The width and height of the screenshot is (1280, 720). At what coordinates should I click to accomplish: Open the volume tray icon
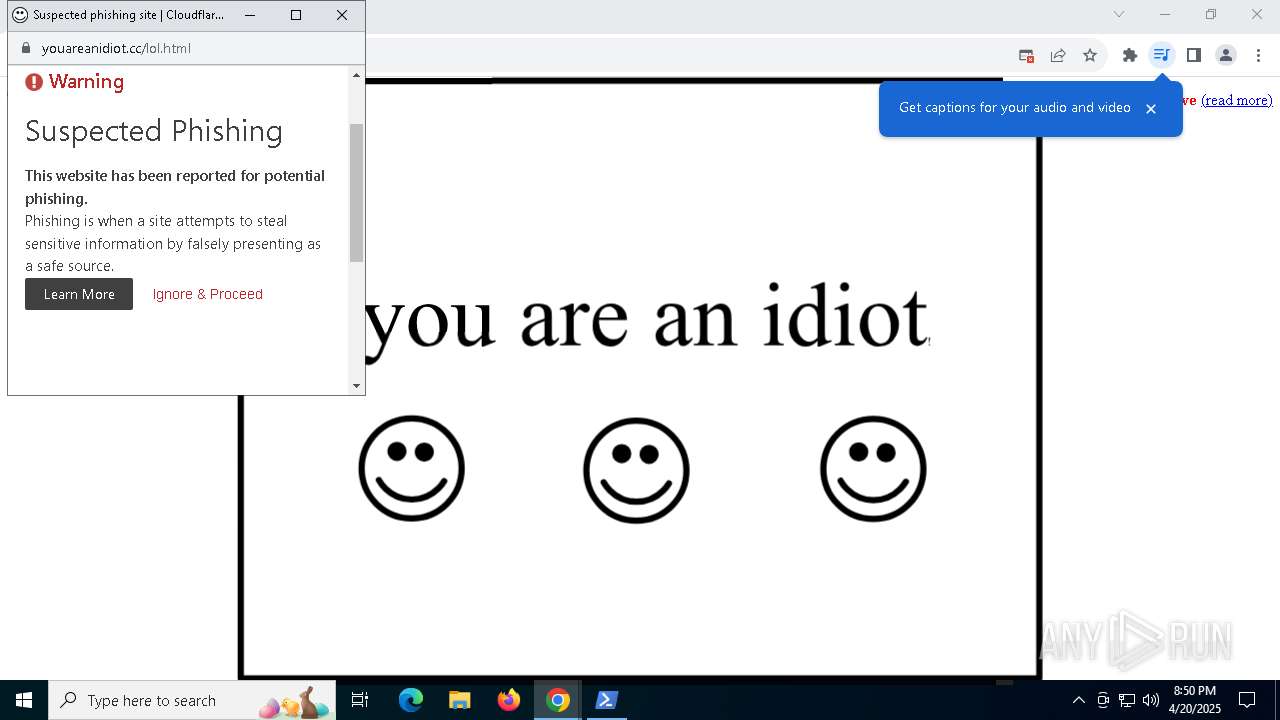pos(1151,700)
